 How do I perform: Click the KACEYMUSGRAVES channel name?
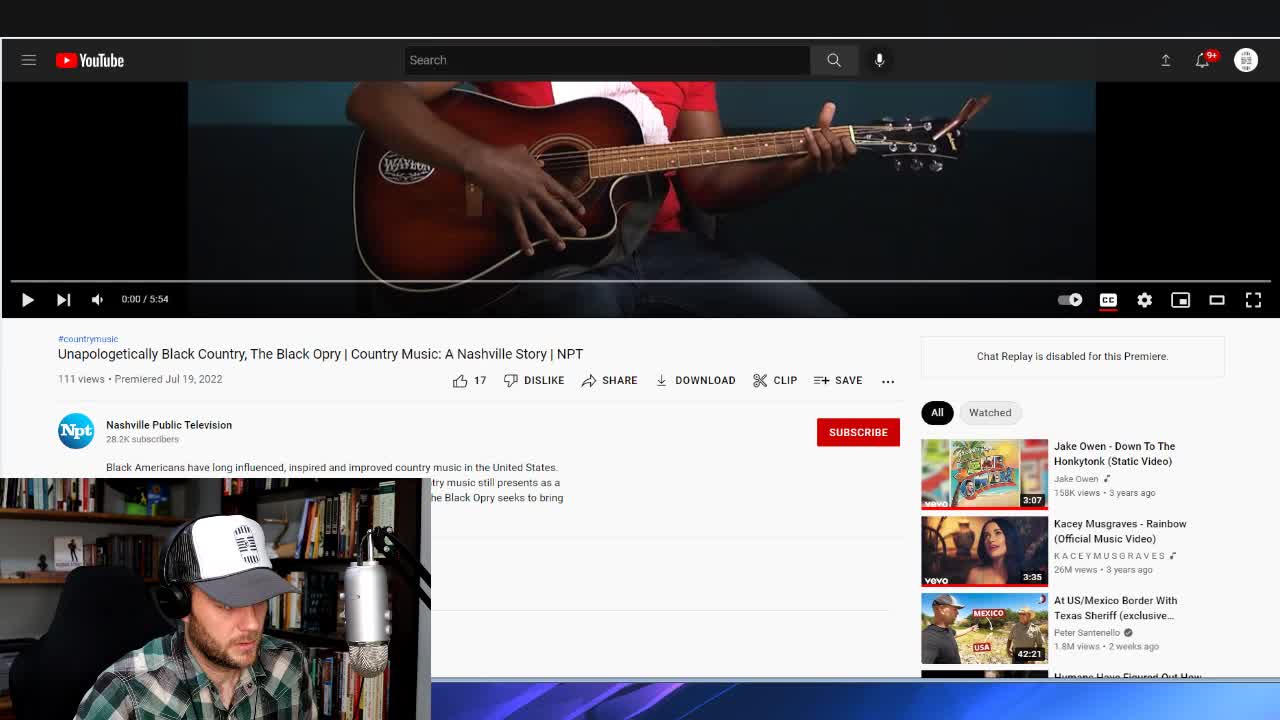coord(1110,556)
